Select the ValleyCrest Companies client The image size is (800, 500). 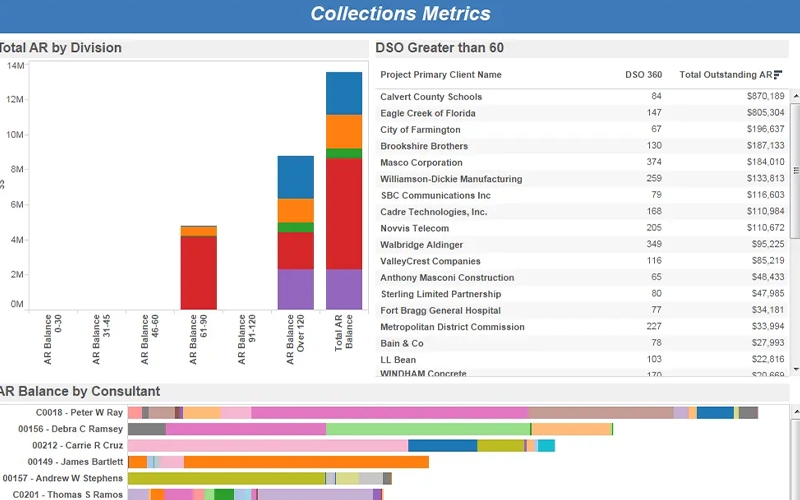[x=430, y=261]
